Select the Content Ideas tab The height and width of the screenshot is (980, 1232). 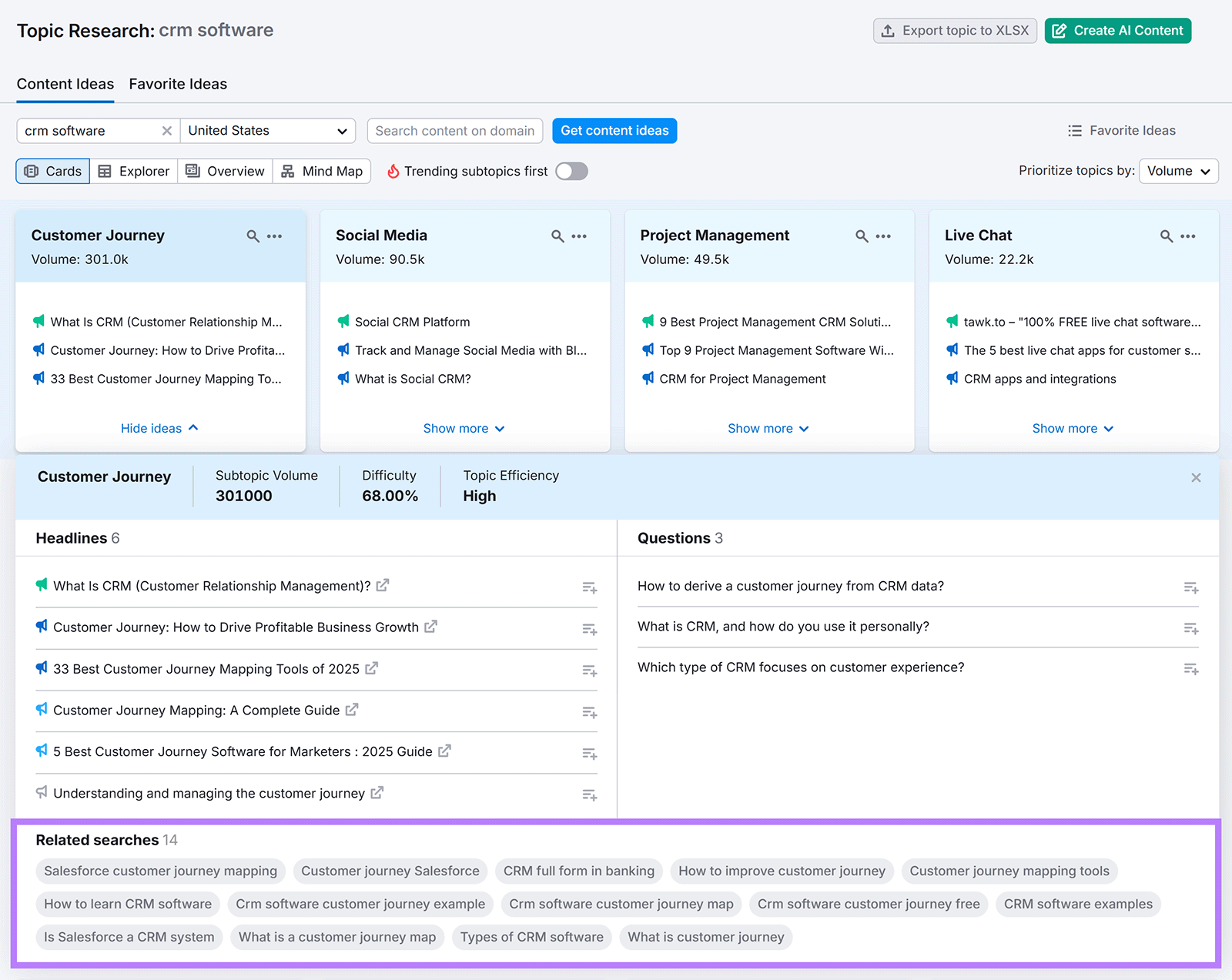pyautogui.click(x=65, y=84)
